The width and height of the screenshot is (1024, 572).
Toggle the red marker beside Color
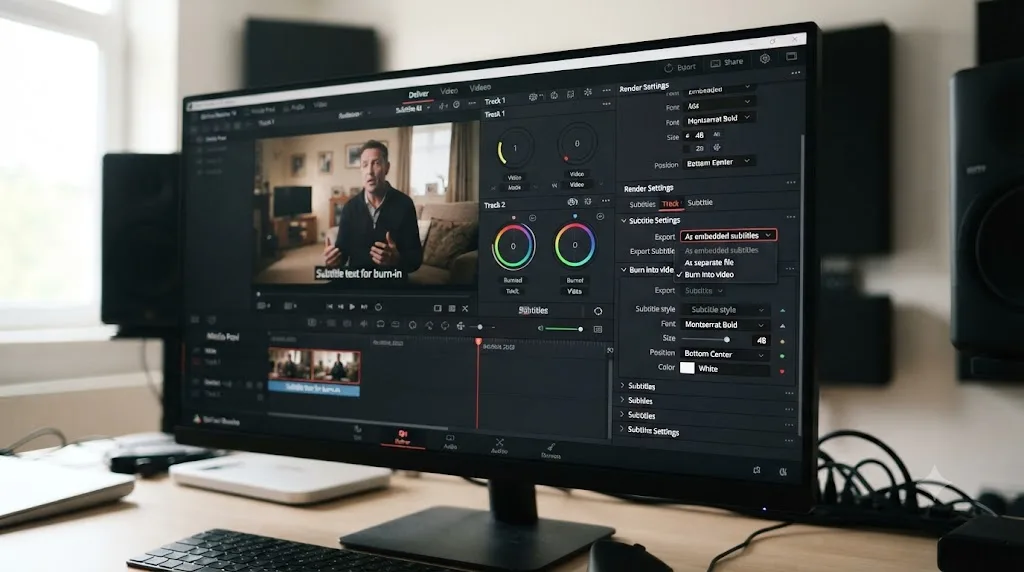[x=782, y=371]
